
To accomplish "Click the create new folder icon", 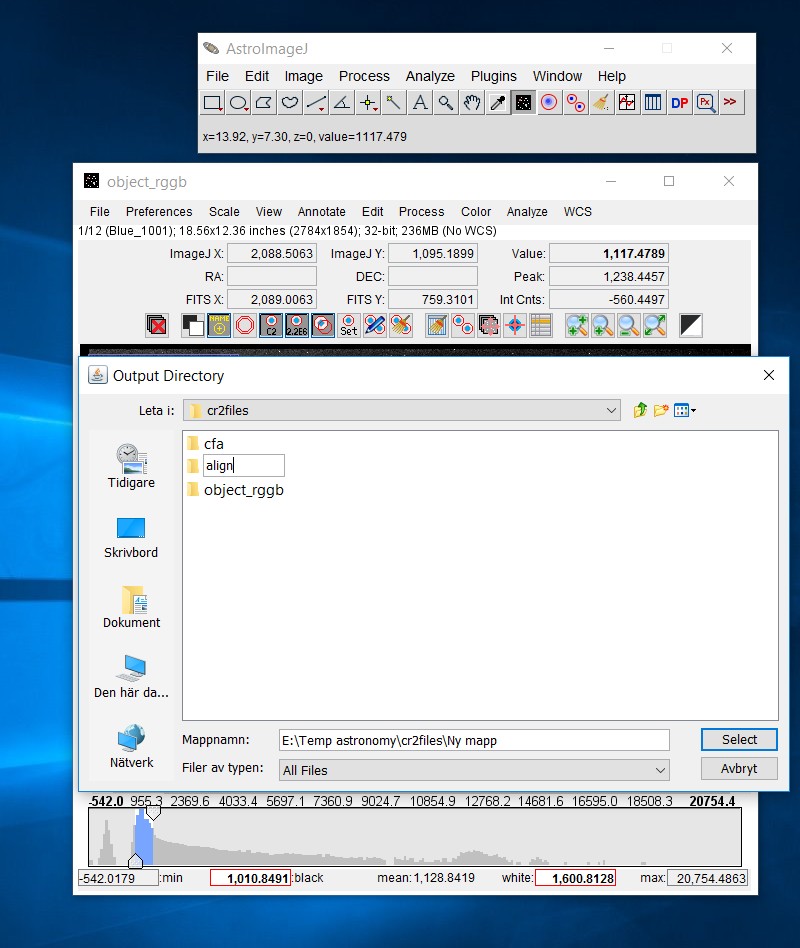I will 661,411.
